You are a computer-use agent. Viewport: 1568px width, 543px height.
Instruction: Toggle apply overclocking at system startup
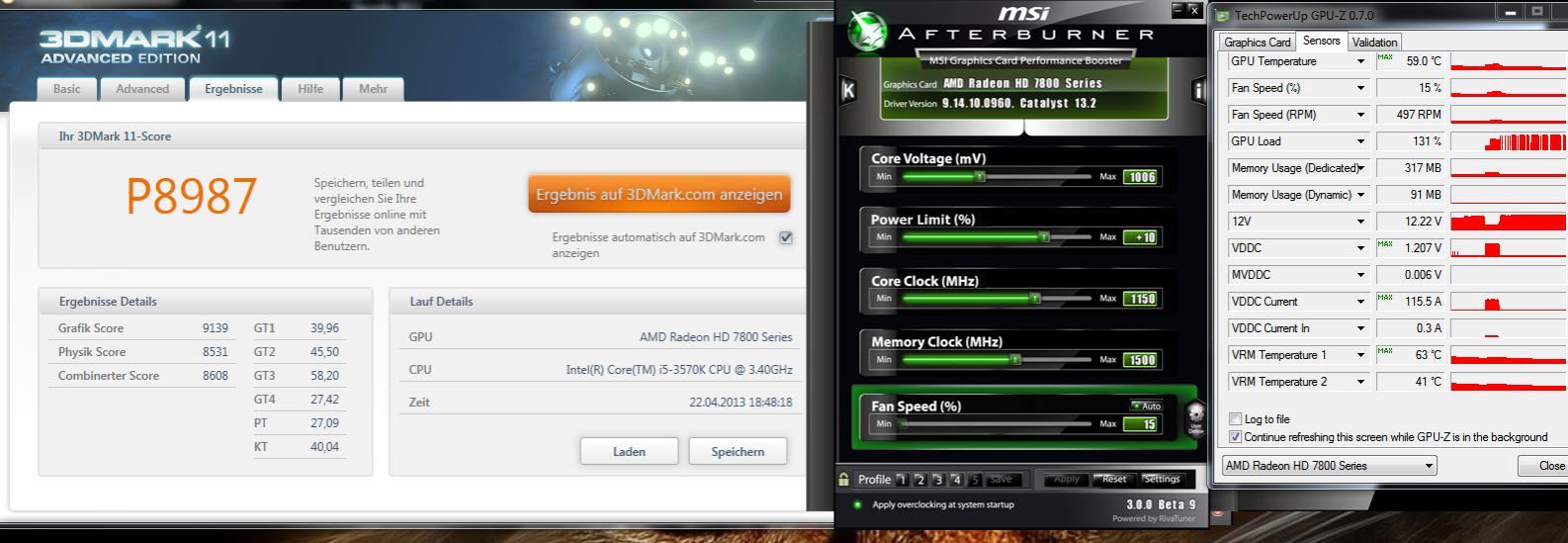pos(857,505)
